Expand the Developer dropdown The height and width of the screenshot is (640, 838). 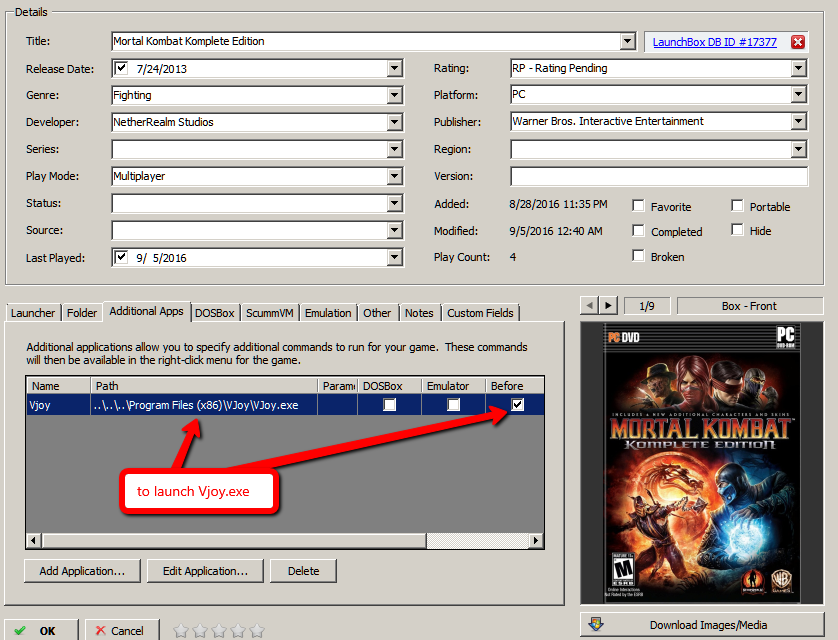395,122
